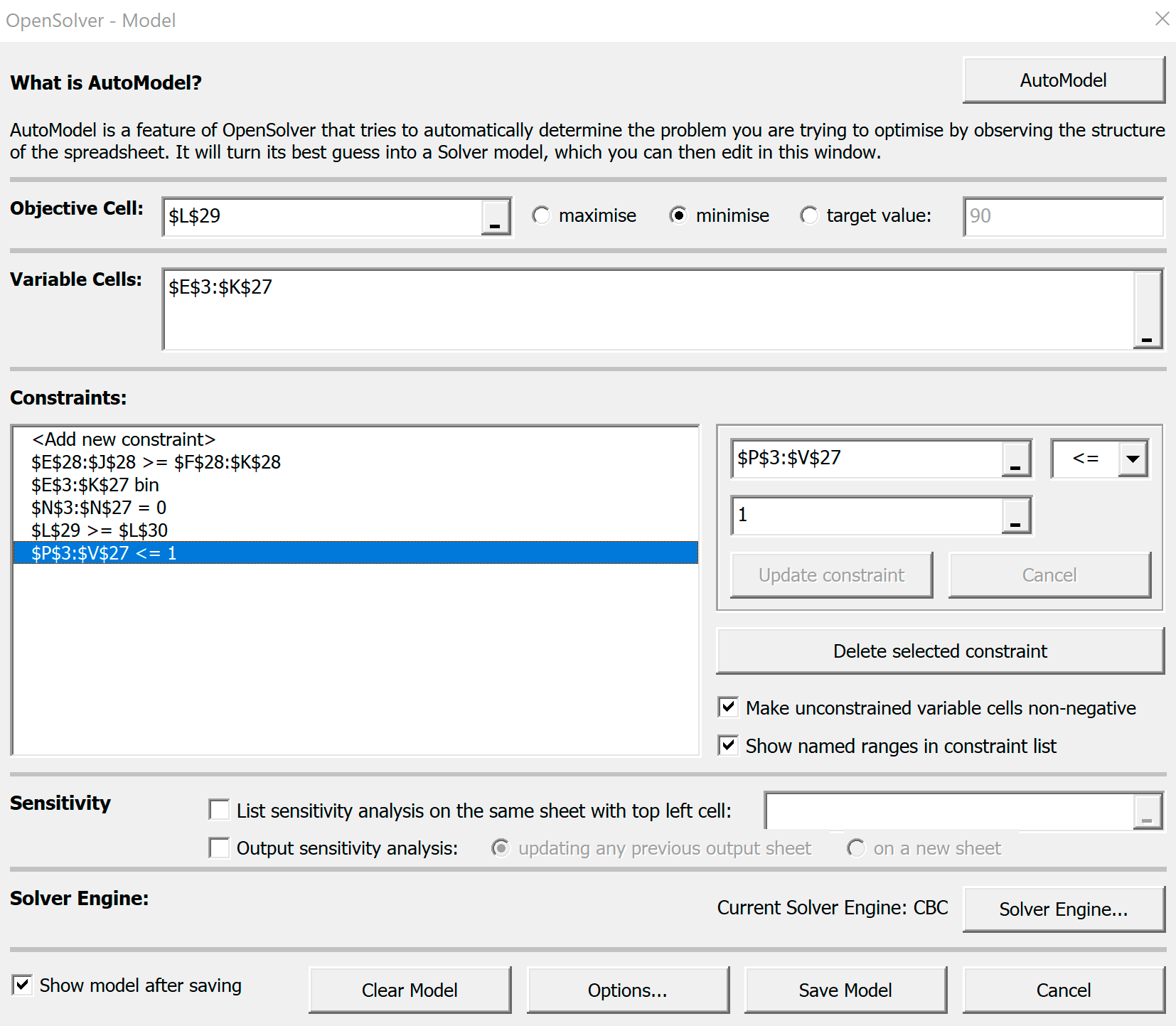Open the constraint relation <= dropdown
Viewport: 1176px width, 1026px height.
click(x=1133, y=459)
